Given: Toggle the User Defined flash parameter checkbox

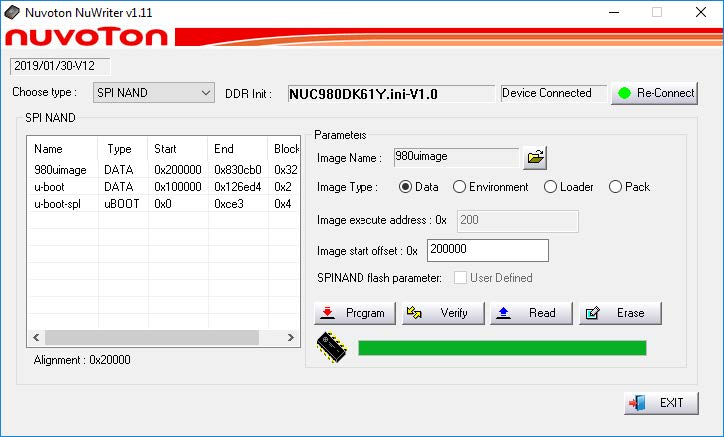Looking at the screenshot, I should pyautogui.click(x=460, y=278).
